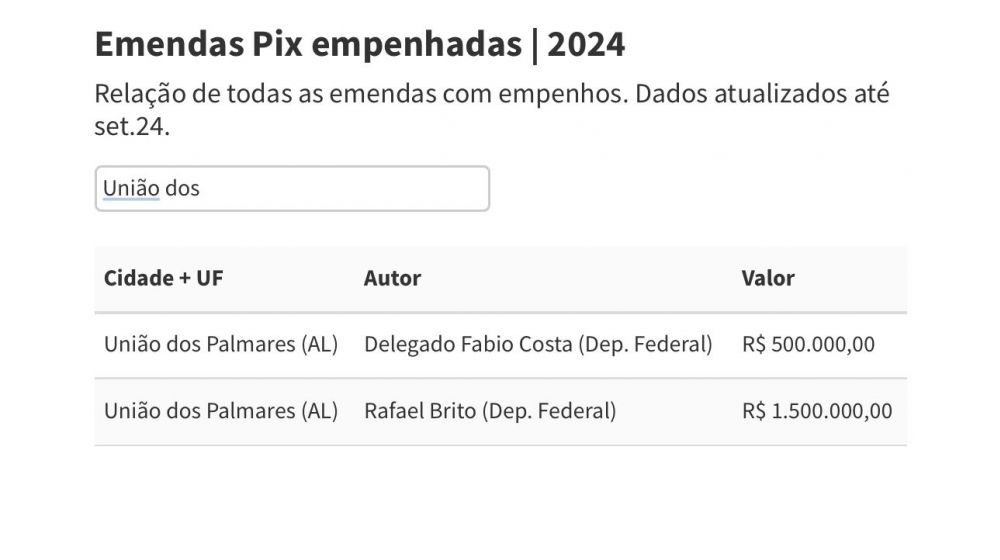The width and height of the screenshot is (1000, 560).
Task: Click 'Delegado Fabio Costa (Dep. Federal)' author cell
Action: tap(538, 344)
